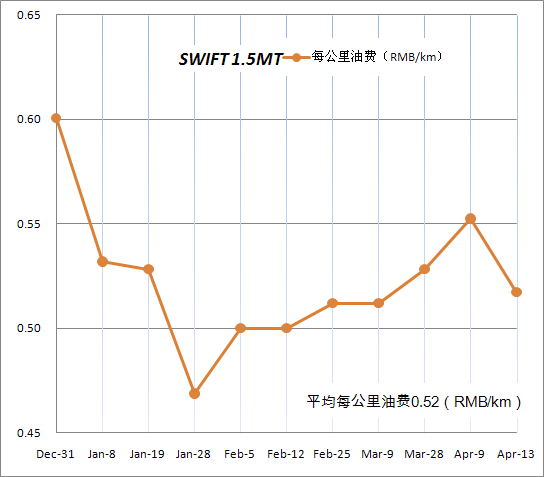Click the Feb-25 x-axis label
The image size is (544, 477).
332,454
